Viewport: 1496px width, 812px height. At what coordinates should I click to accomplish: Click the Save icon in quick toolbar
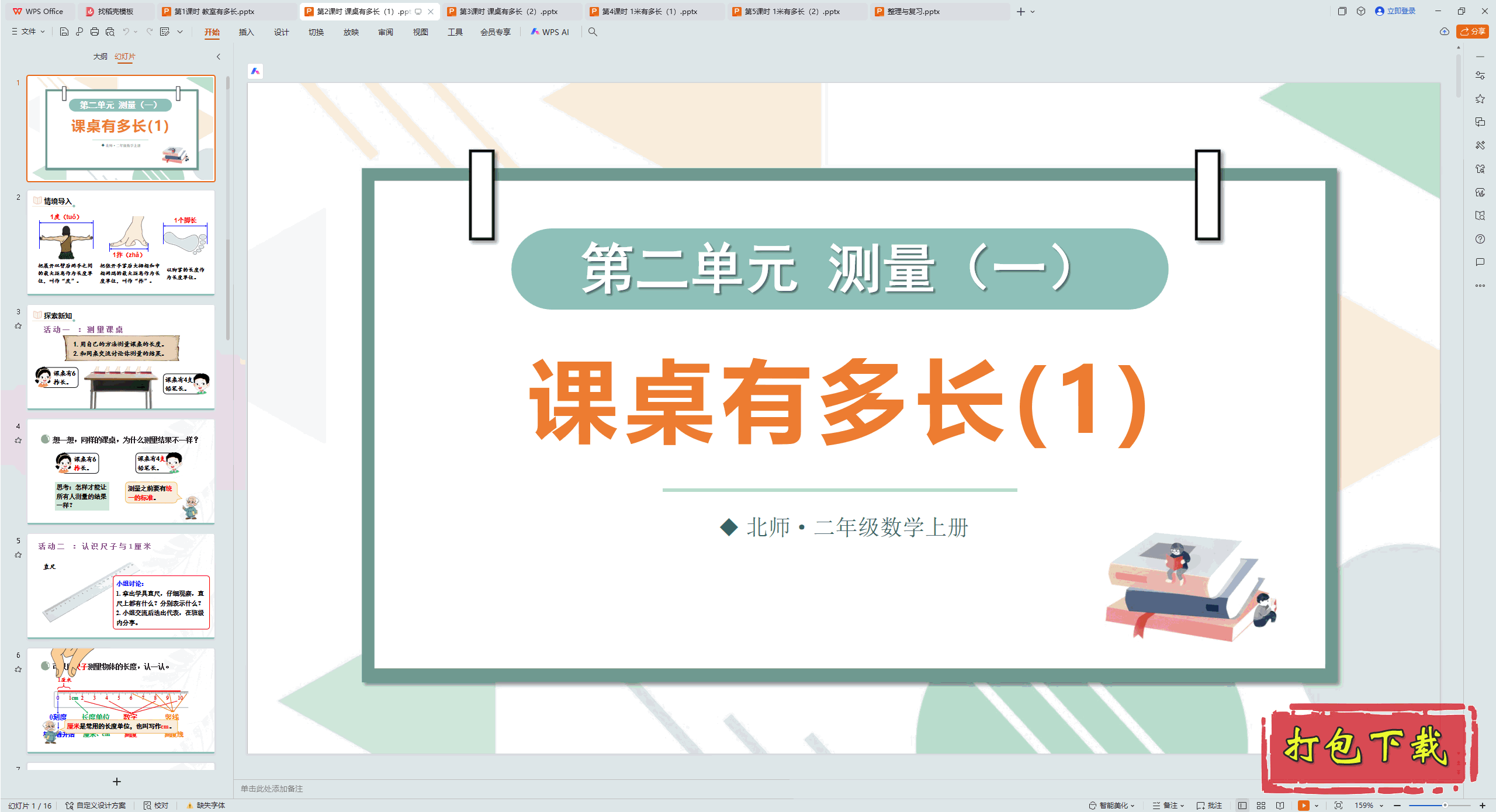coord(64,32)
